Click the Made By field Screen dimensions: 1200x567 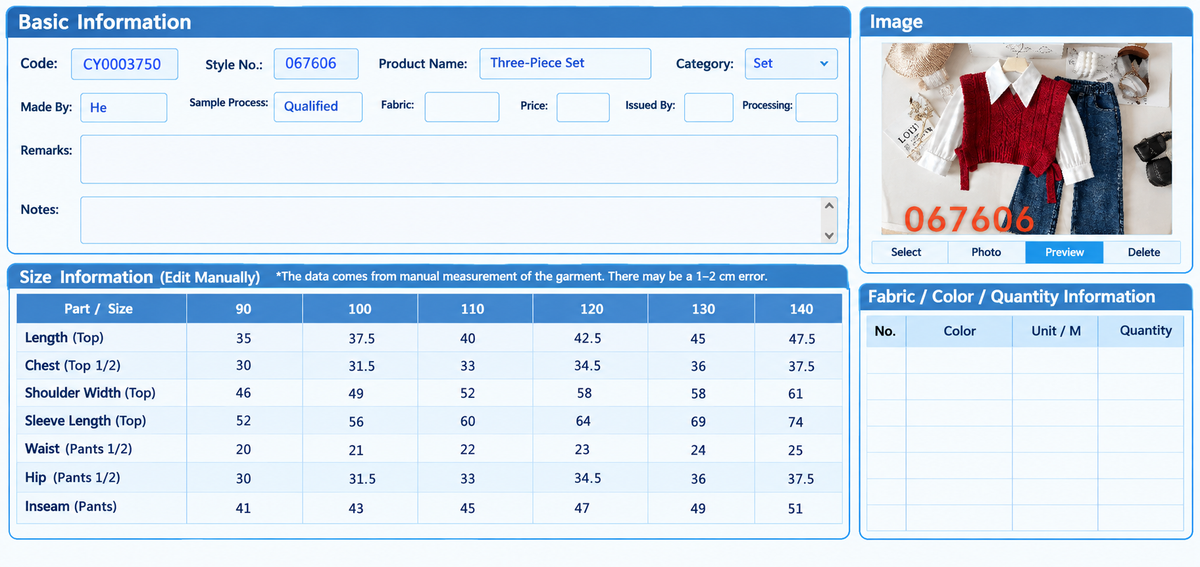(x=123, y=107)
